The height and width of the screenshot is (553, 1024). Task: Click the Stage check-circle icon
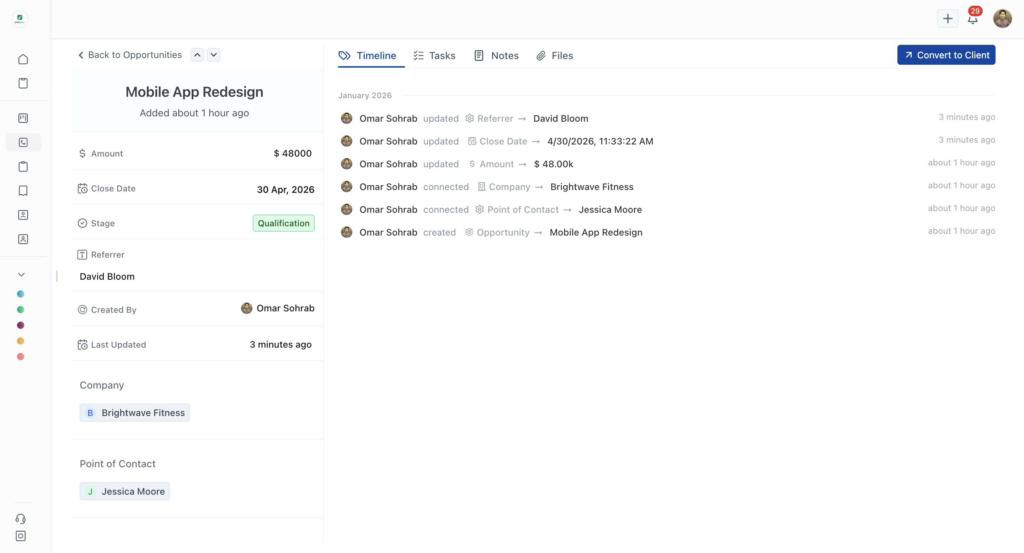click(x=82, y=224)
